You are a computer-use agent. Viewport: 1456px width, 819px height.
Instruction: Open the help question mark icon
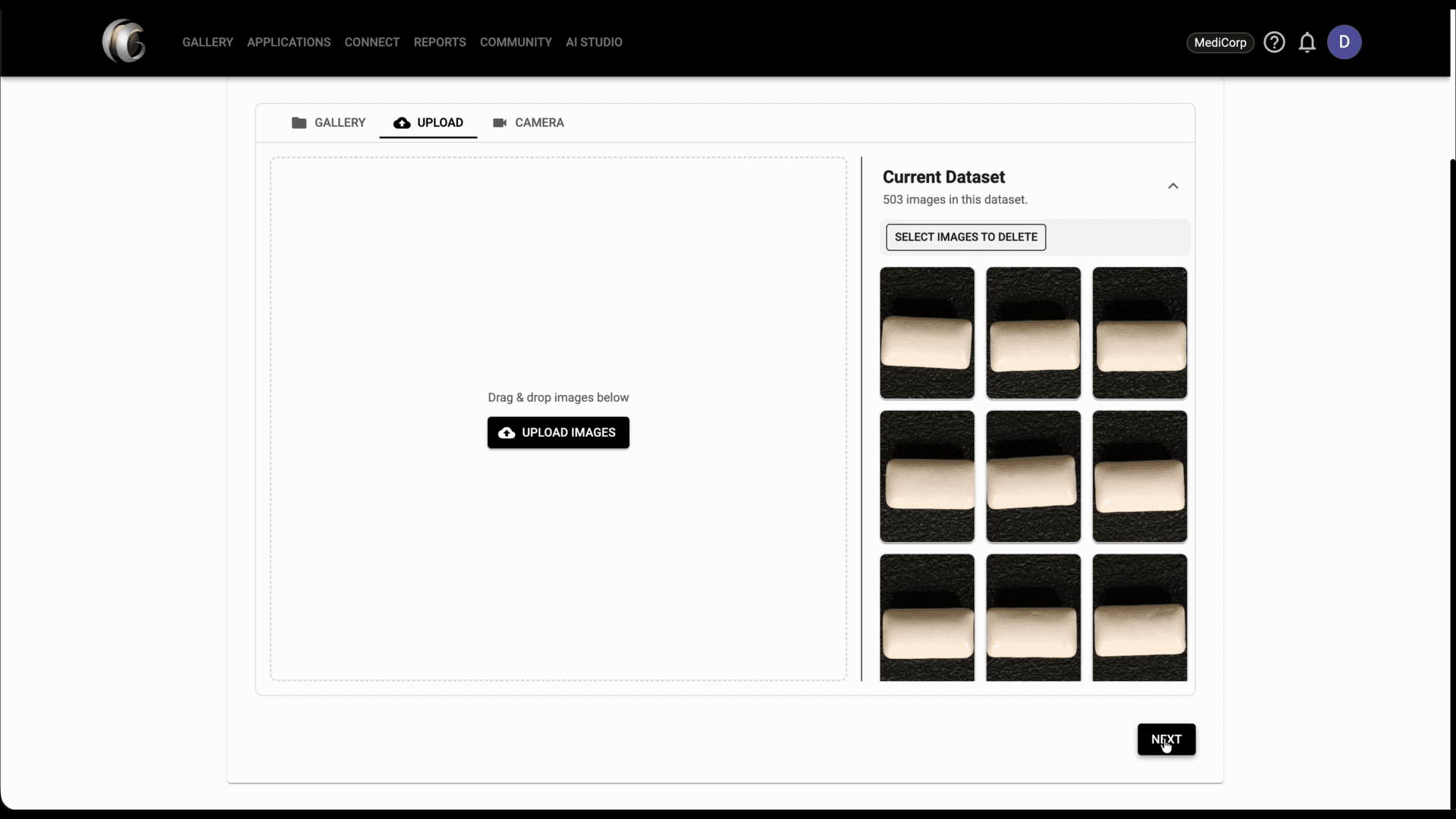pos(1275,42)
